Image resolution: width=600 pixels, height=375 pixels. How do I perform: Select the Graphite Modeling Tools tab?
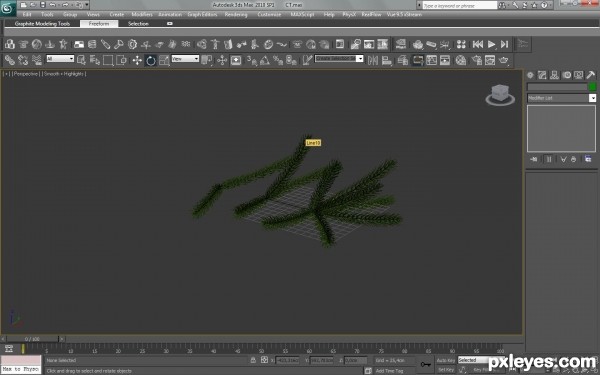42,24
